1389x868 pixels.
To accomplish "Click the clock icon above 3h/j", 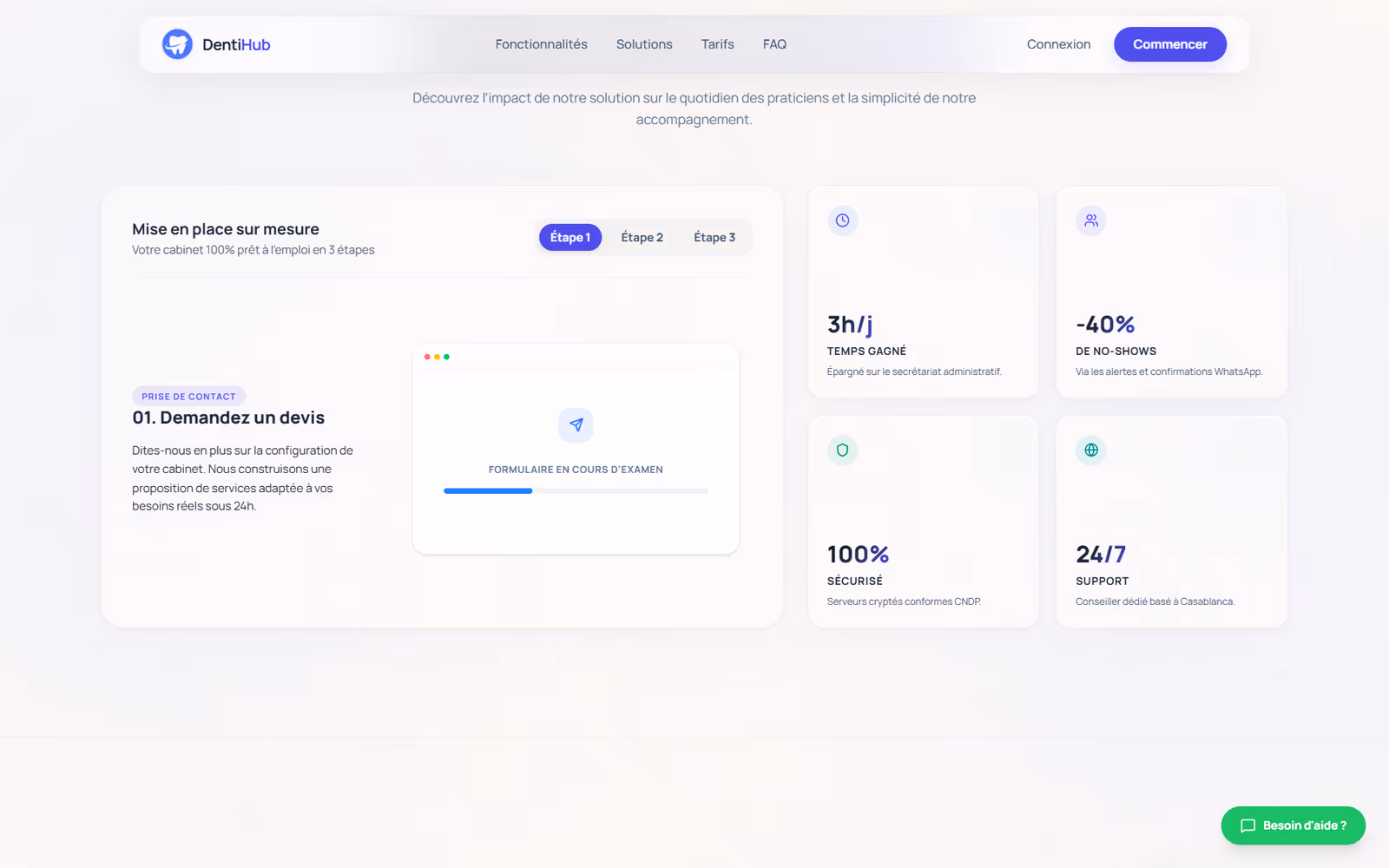I will coord(842,220).
